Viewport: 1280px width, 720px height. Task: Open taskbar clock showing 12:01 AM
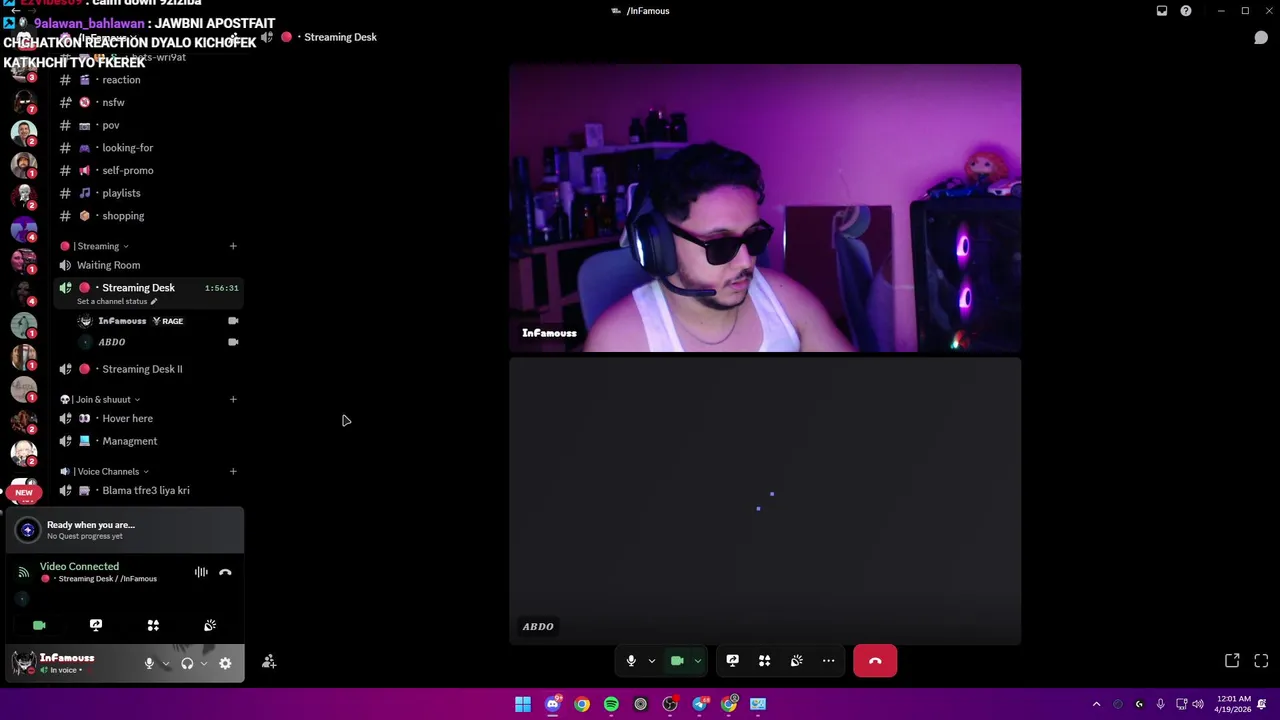(1235, 704)
